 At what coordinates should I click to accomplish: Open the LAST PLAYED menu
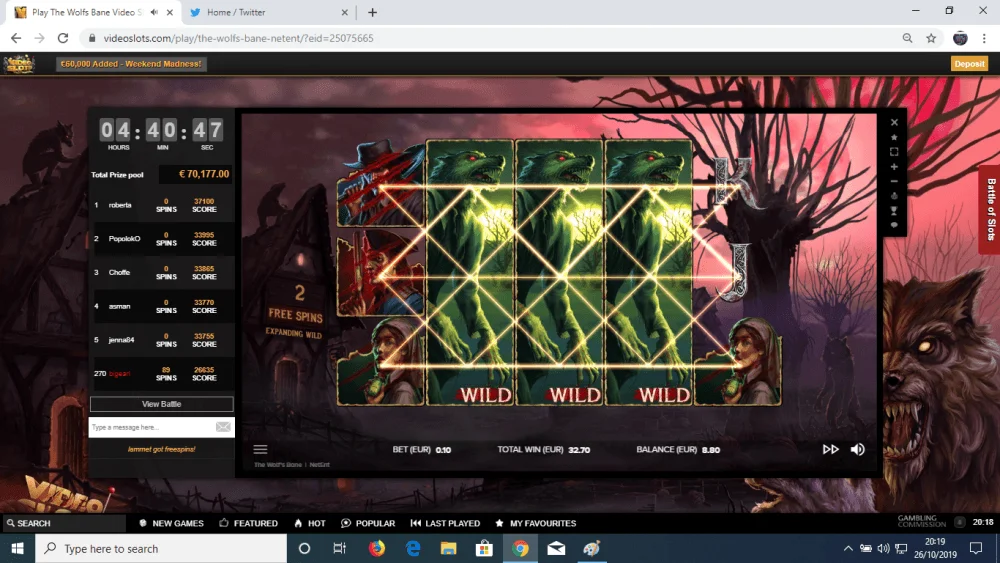pos(445,523)
